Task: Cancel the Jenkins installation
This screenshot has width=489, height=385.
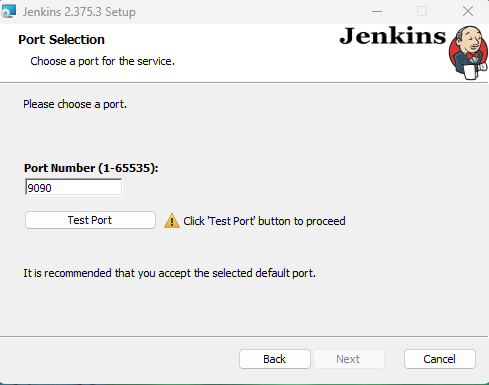Action: coord(440,359)
